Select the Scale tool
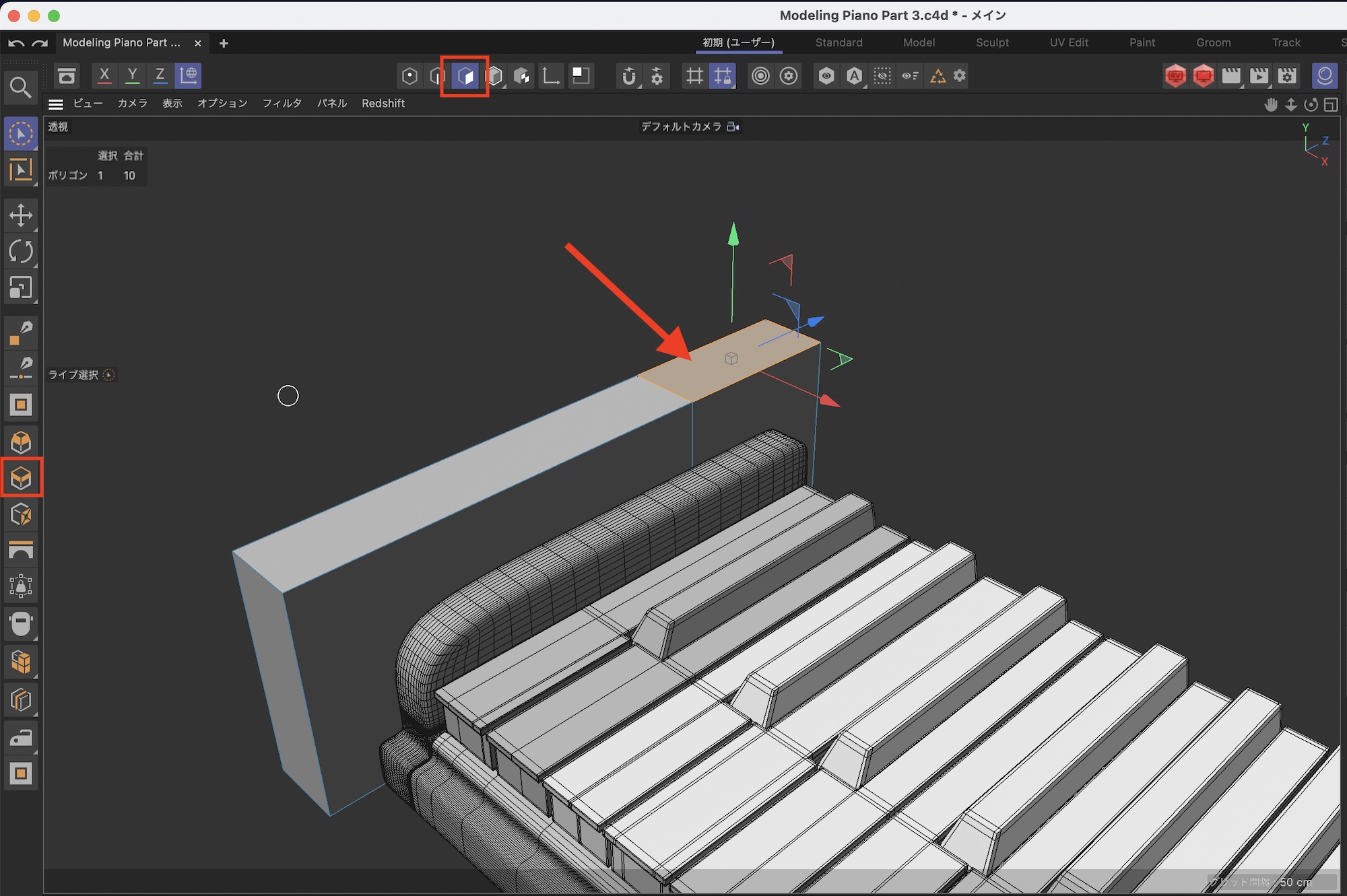The height and width of the screenshot is (896, 1347). click(21, 288)
